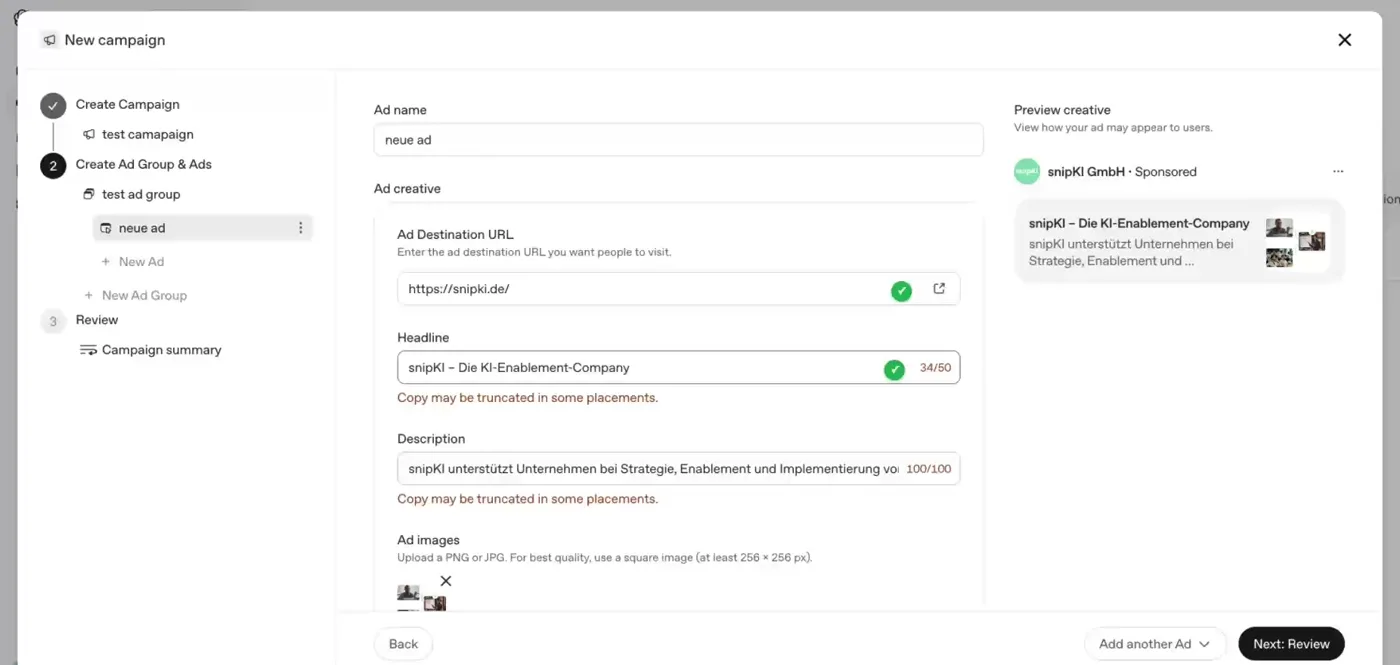Screen dimensions: 1400x665
Task: Open the Add another Ad dropdown
Action: pos(1155,644)
